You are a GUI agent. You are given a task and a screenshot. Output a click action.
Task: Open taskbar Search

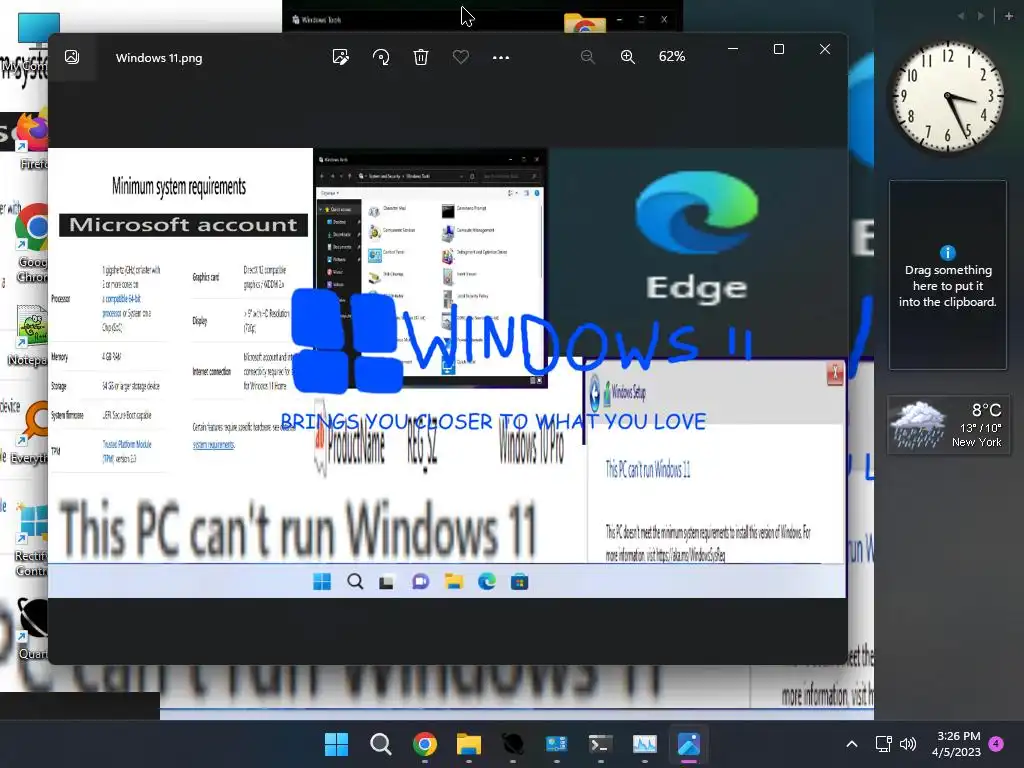click(381, 744)
